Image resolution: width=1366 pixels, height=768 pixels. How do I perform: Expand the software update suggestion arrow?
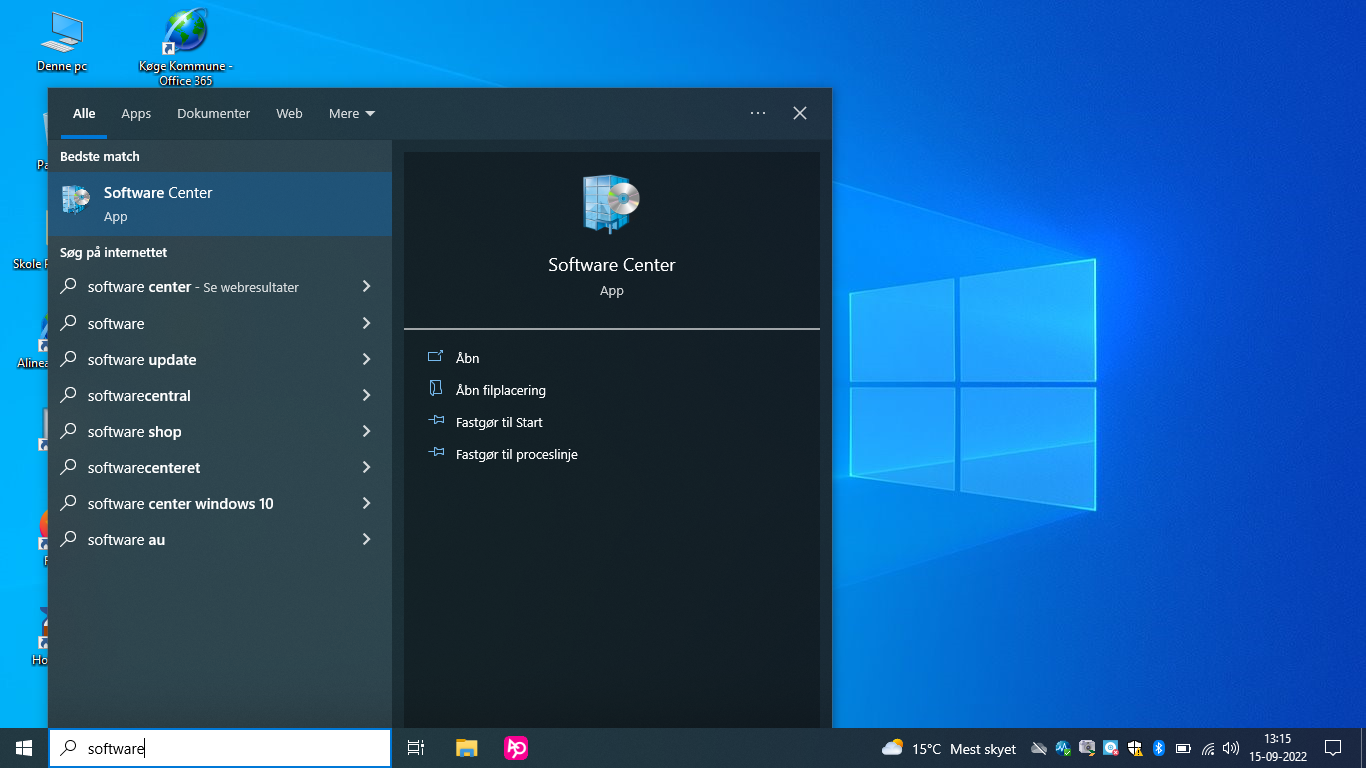366,360
